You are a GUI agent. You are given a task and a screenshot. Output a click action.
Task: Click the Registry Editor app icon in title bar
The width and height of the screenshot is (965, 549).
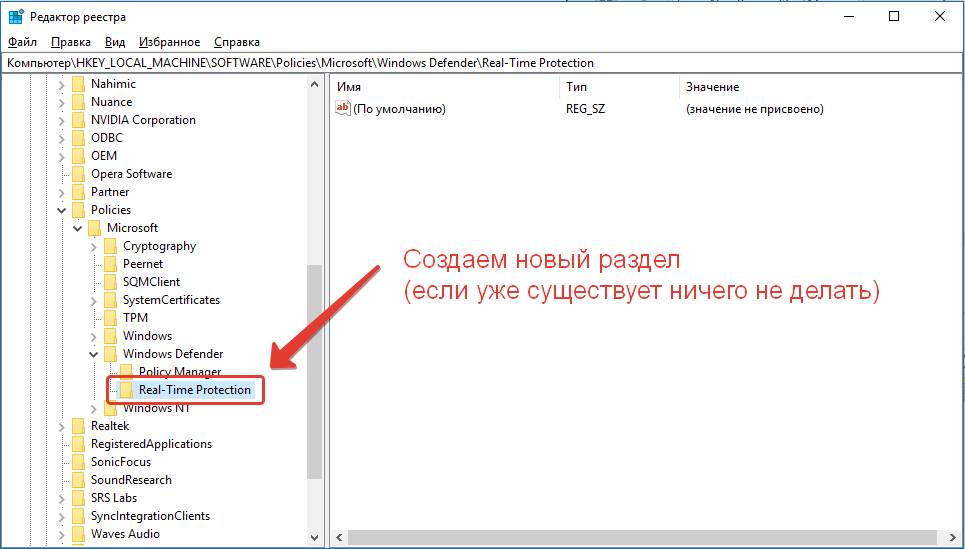click(17, 17)
